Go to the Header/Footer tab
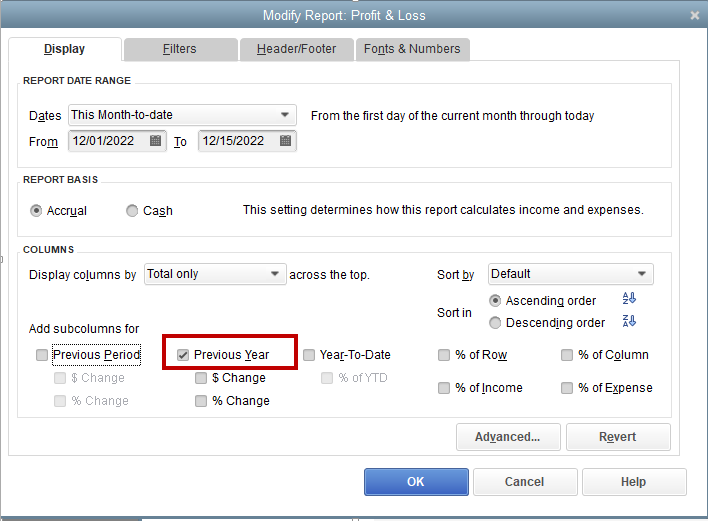 point(297,49)
